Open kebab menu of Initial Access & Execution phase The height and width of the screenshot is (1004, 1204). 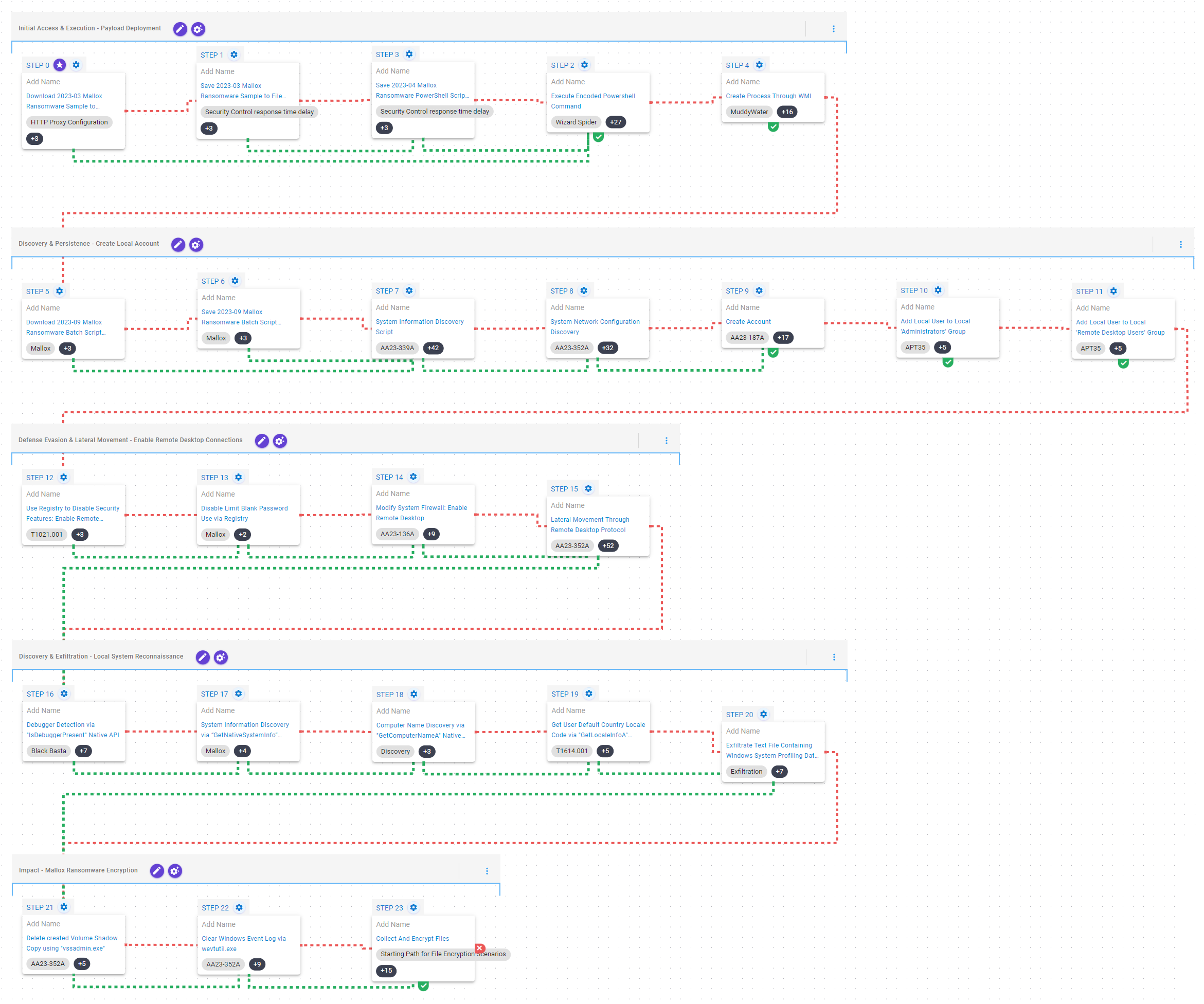click(834, 29)
